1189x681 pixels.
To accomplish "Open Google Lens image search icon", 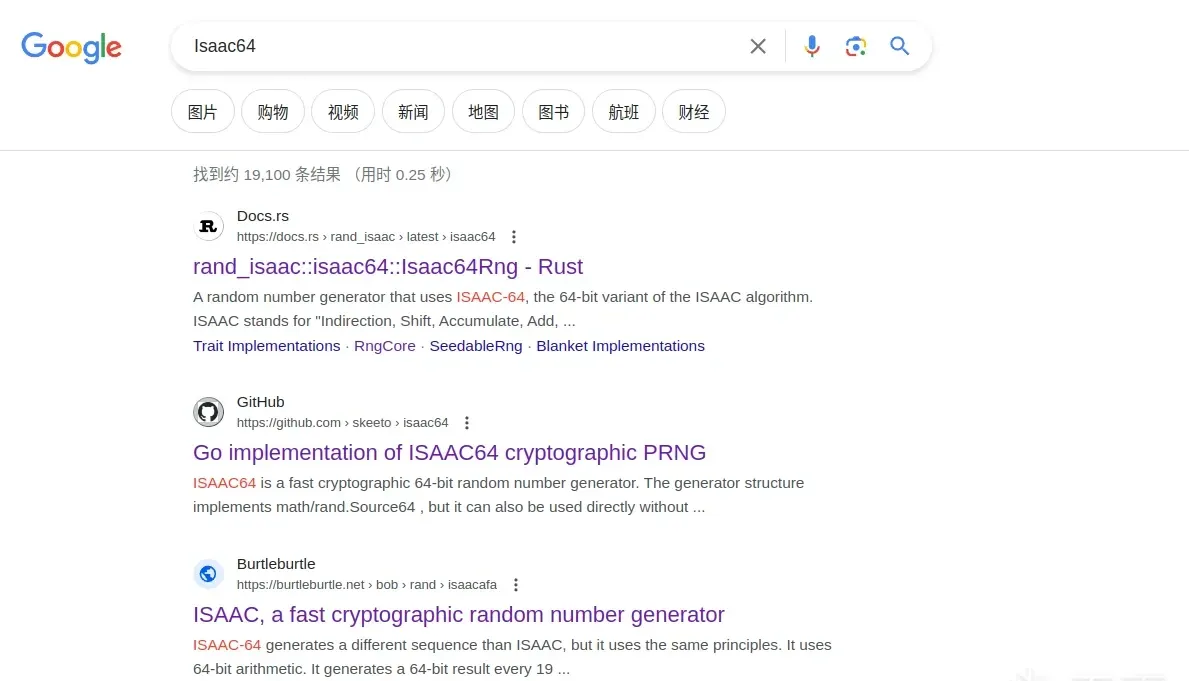I will (x=855, y=46).
